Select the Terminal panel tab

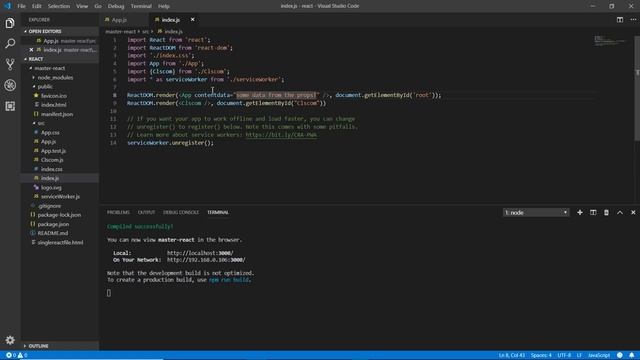pyautogui.click(x=218, y=213)
